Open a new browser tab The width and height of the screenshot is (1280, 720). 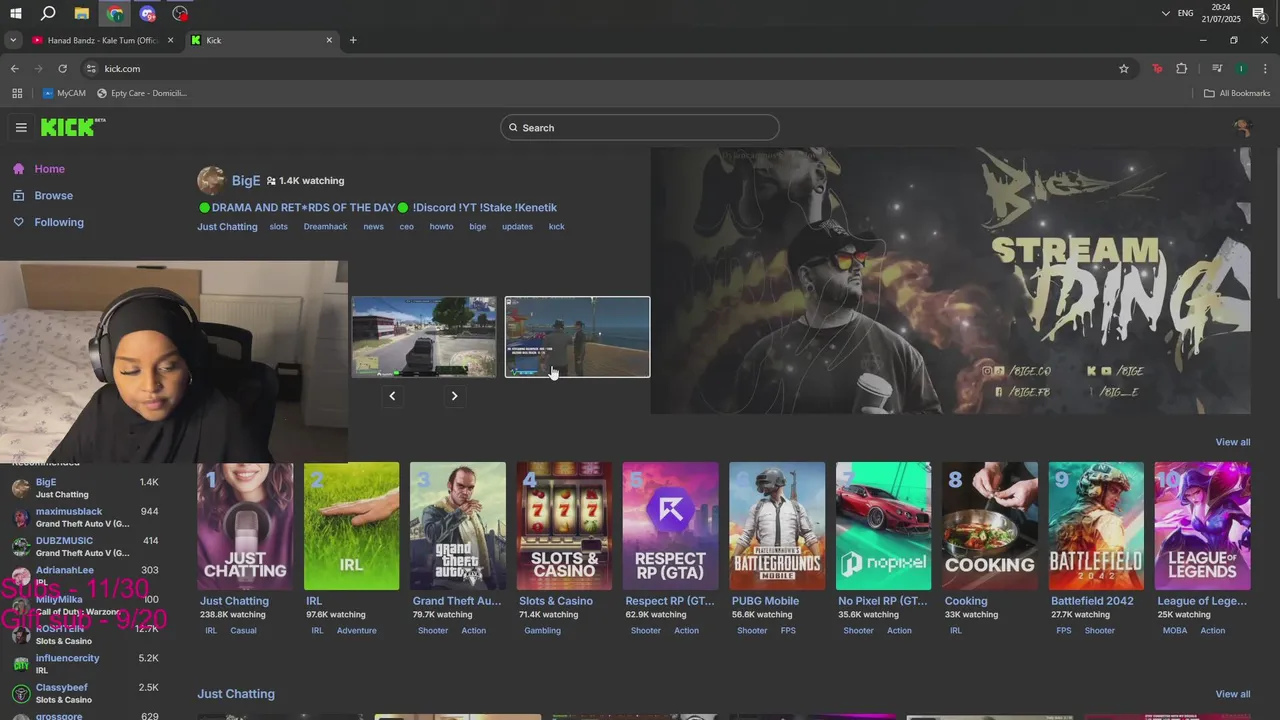pyautogui.click(x=353, y=40)
